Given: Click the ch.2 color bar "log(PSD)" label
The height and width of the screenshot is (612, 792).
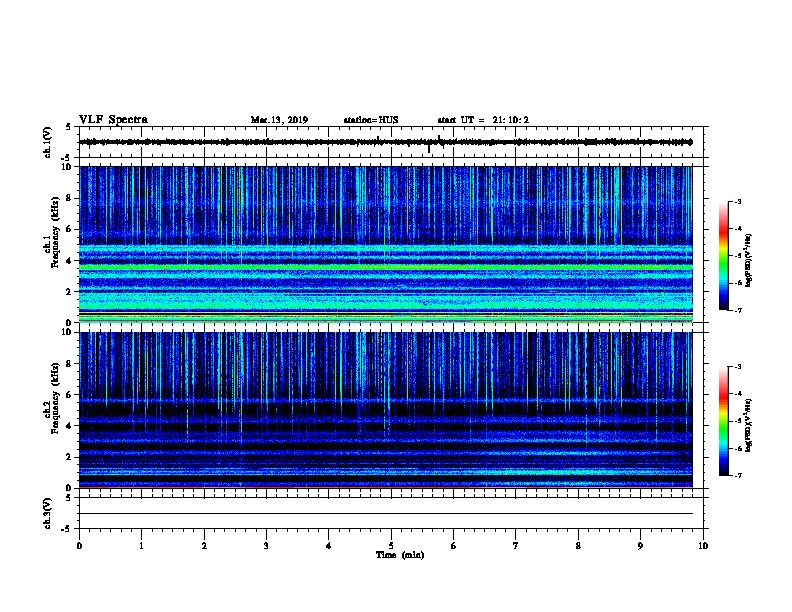Looking at the screenshot, I should click(748, 426).
